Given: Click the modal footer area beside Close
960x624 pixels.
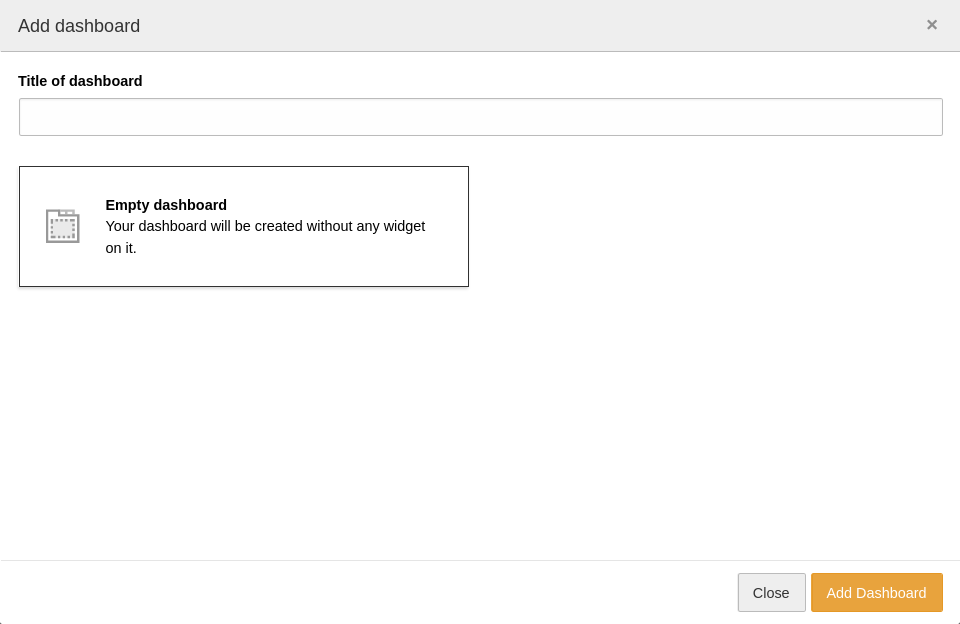Looking at the screenshot, I should pyautogui.click(x=400, y=592).
